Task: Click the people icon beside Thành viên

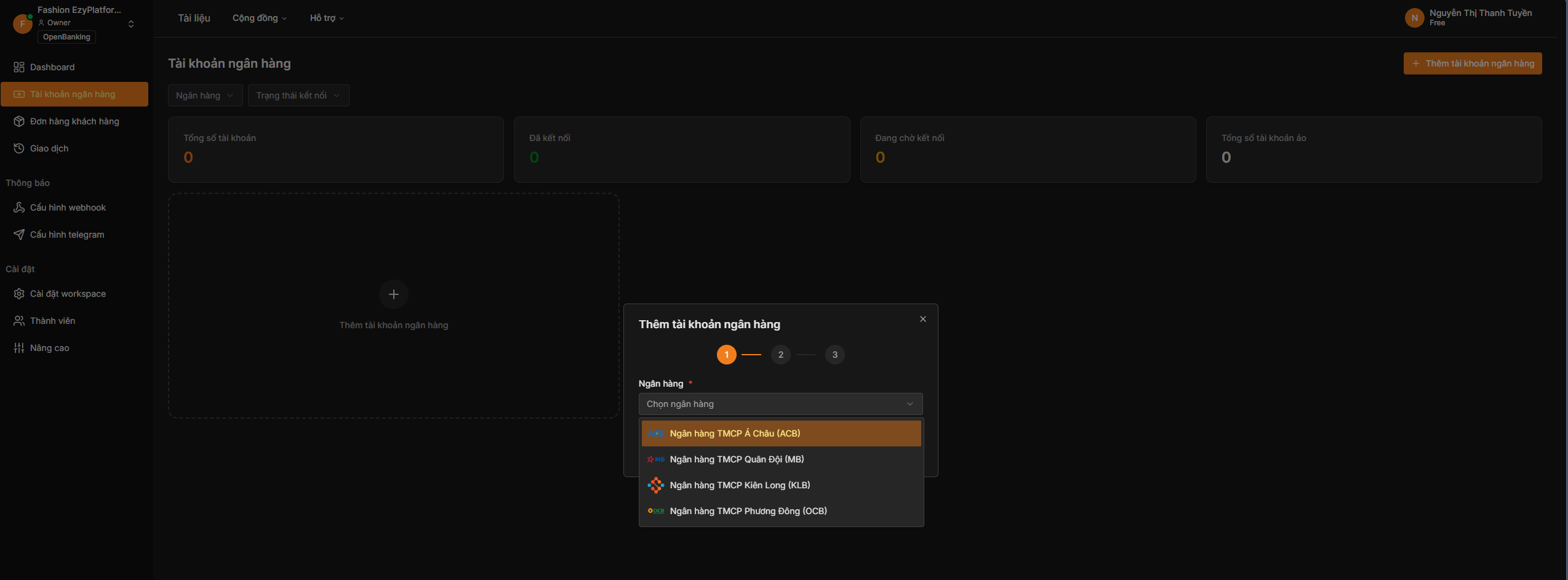Action: (x=19, y=321)
